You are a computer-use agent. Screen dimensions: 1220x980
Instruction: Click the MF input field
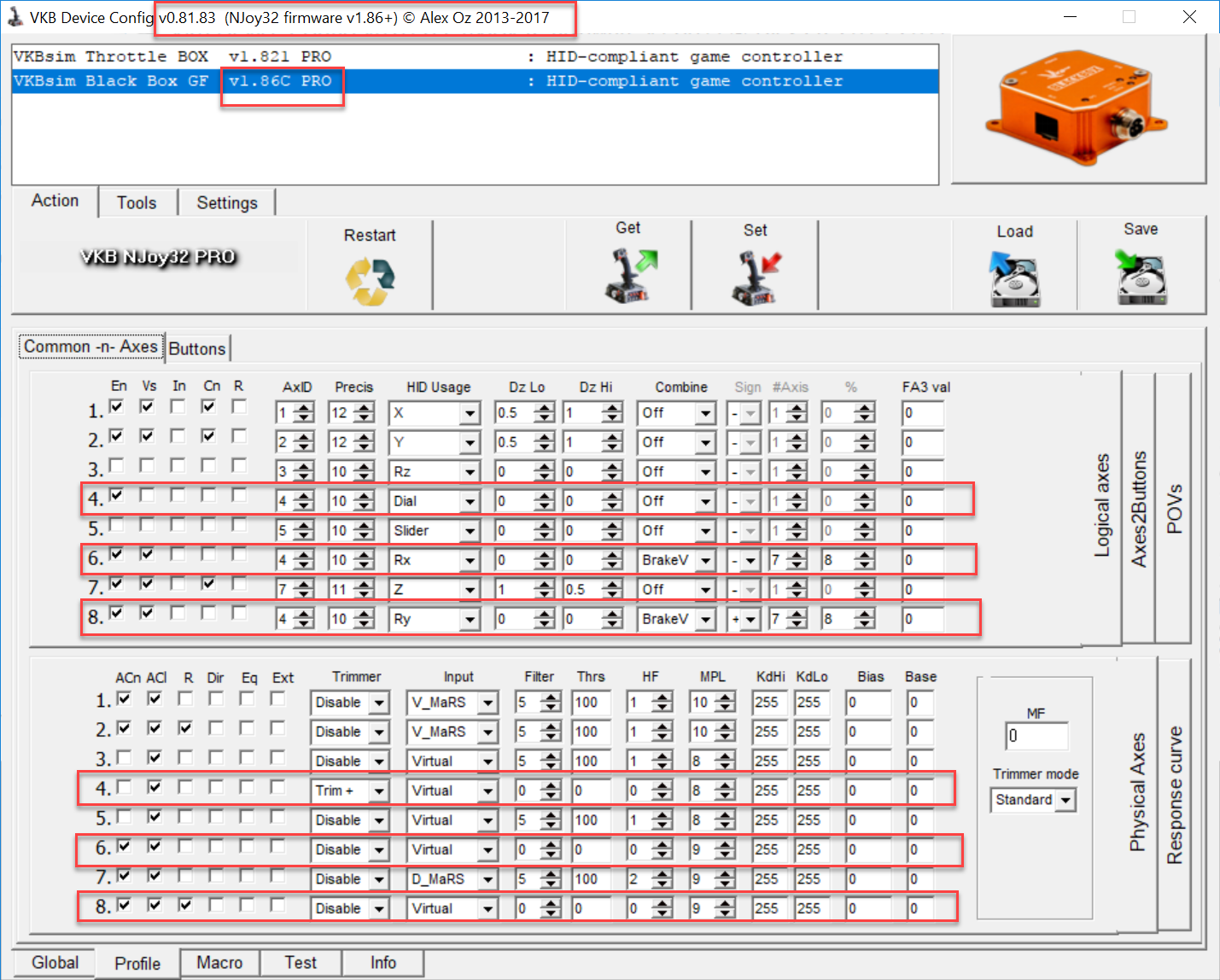coord(1036,736)
